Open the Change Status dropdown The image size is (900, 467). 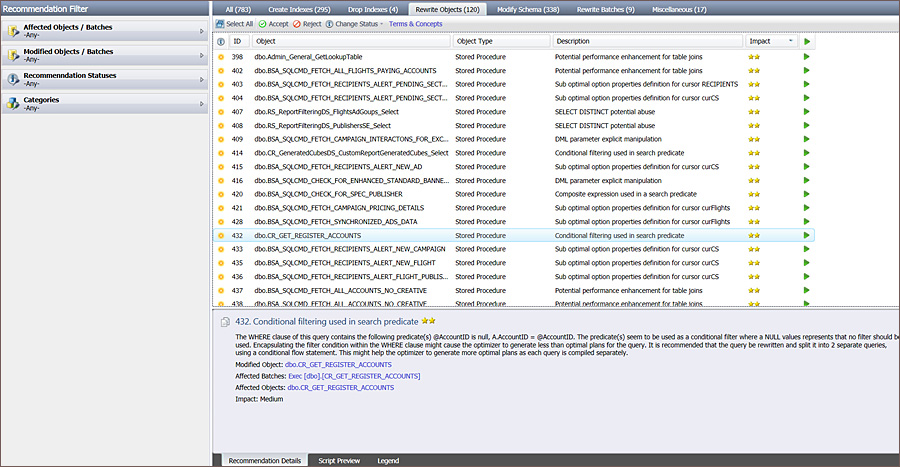click(354, 24)
